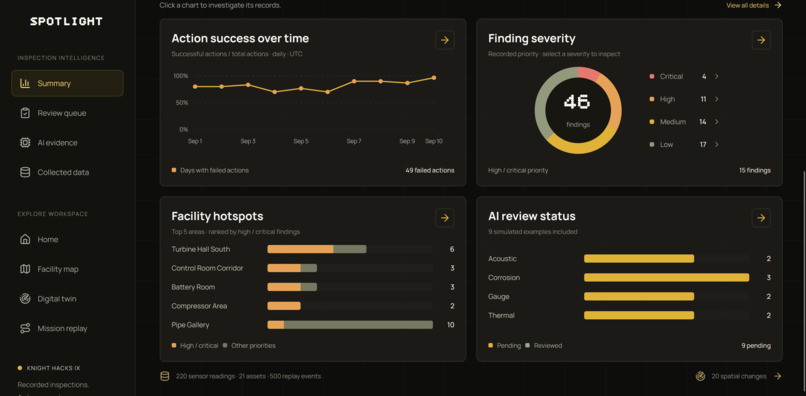
Task: Navigate to Collected data
Action: (67, 172)
